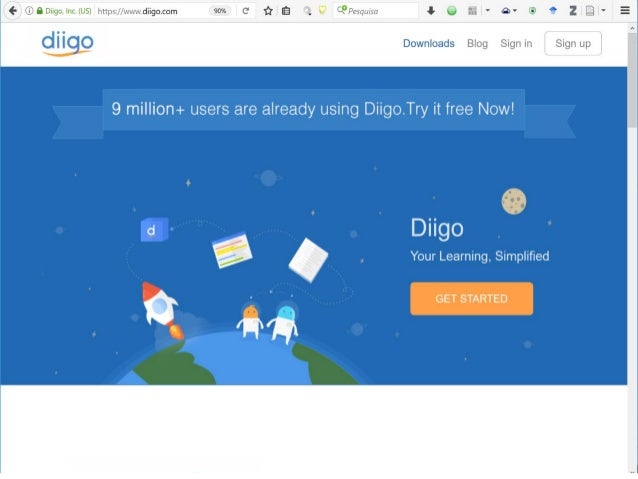The width and height of the screenshot is (638, 479).
Task: Click the vertical scrollbar thumb
Action: click(632, 81)
